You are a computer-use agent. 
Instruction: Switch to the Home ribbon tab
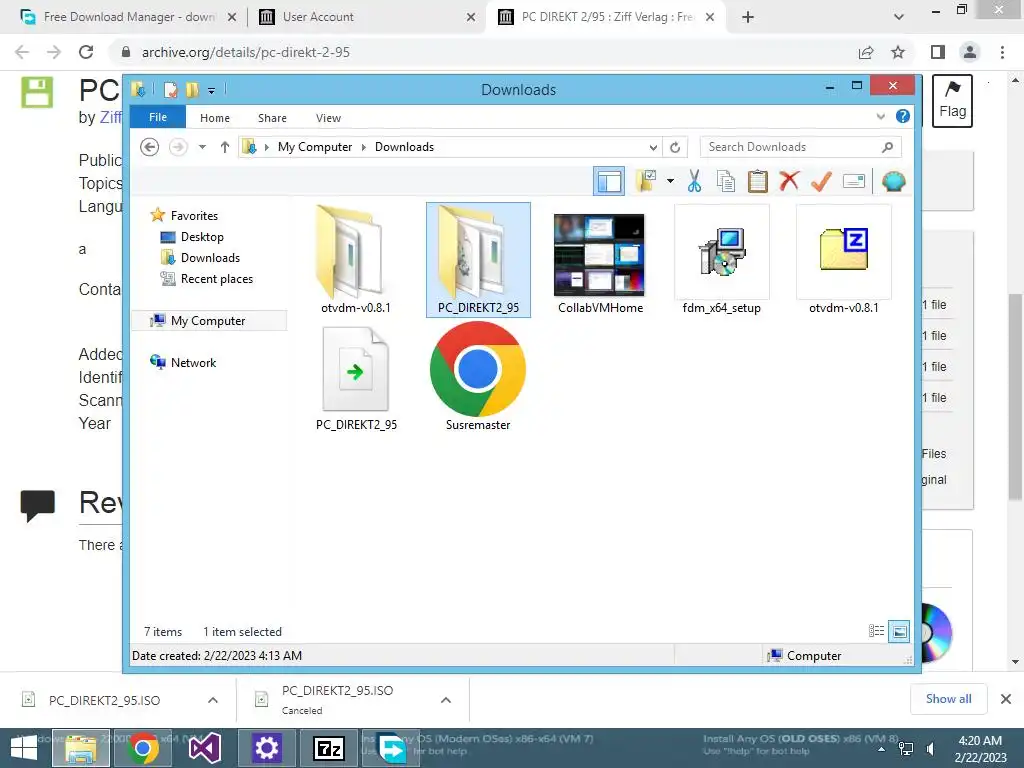pos(215,118)
